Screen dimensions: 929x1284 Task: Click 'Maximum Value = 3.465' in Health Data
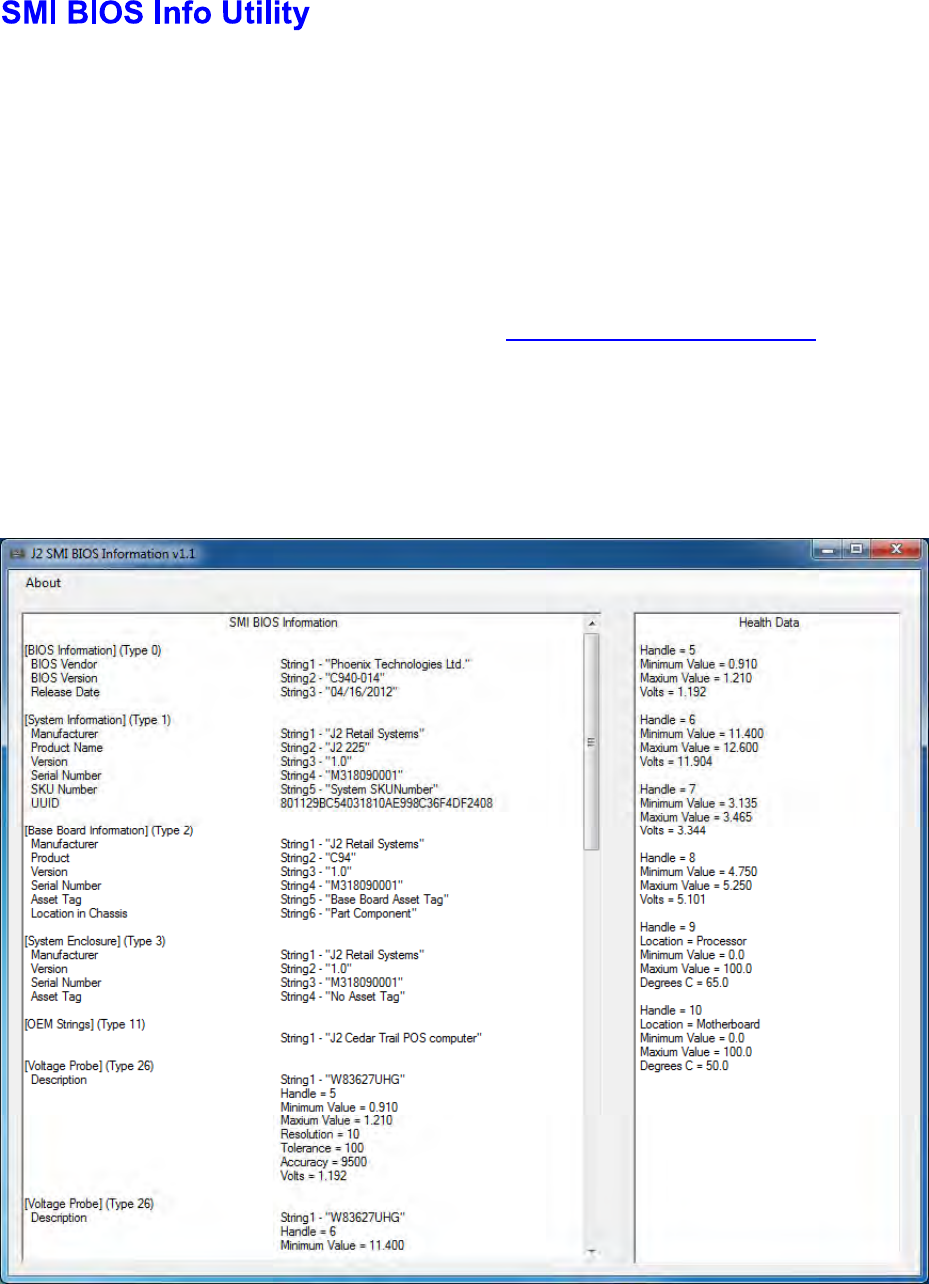pos(697,818)
